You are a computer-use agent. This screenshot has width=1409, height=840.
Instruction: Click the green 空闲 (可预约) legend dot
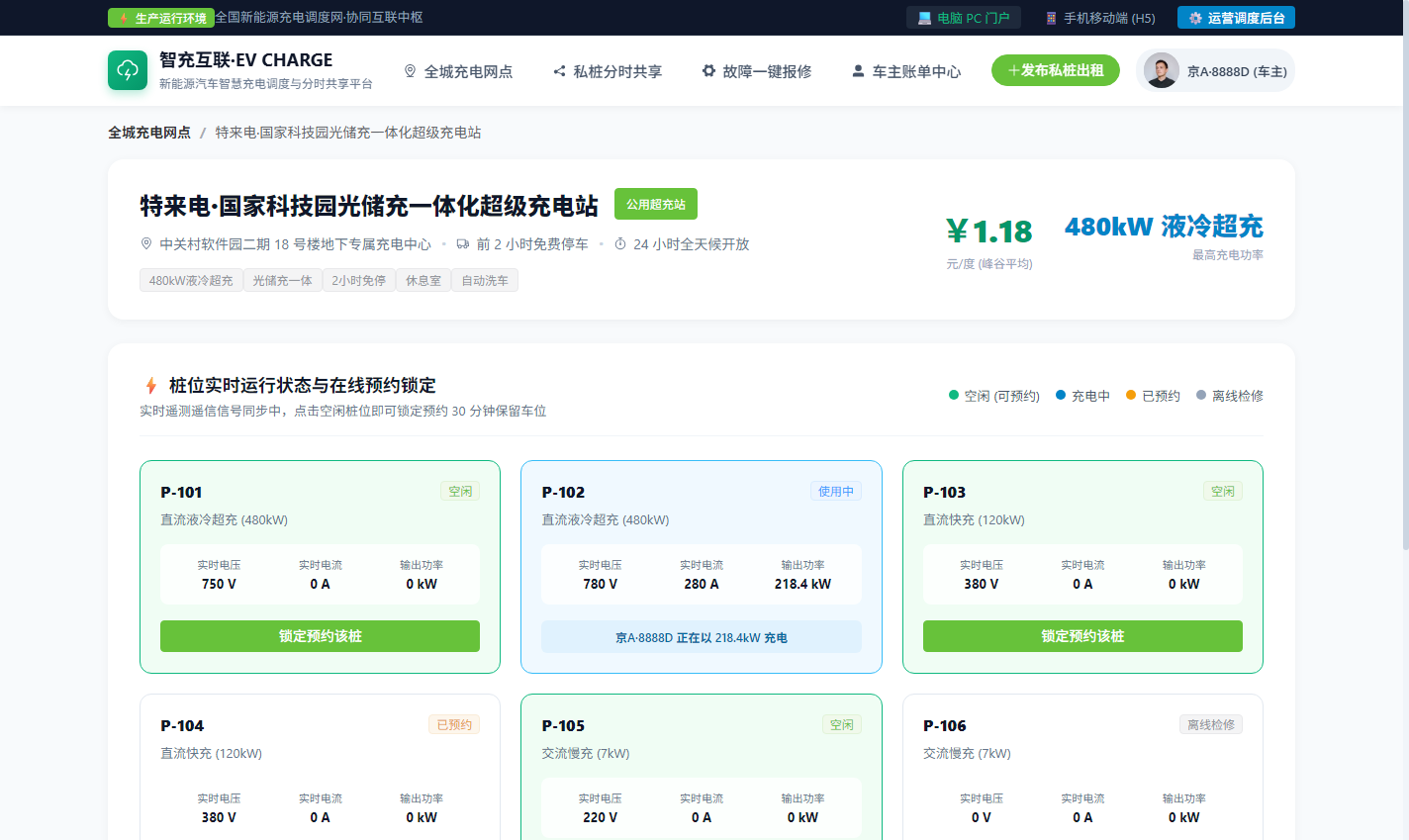(954, 395)
